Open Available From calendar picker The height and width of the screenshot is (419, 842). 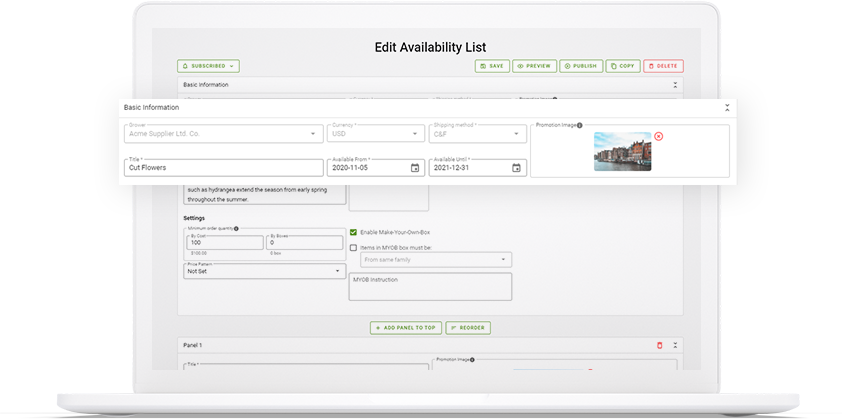tap(415, 168)
